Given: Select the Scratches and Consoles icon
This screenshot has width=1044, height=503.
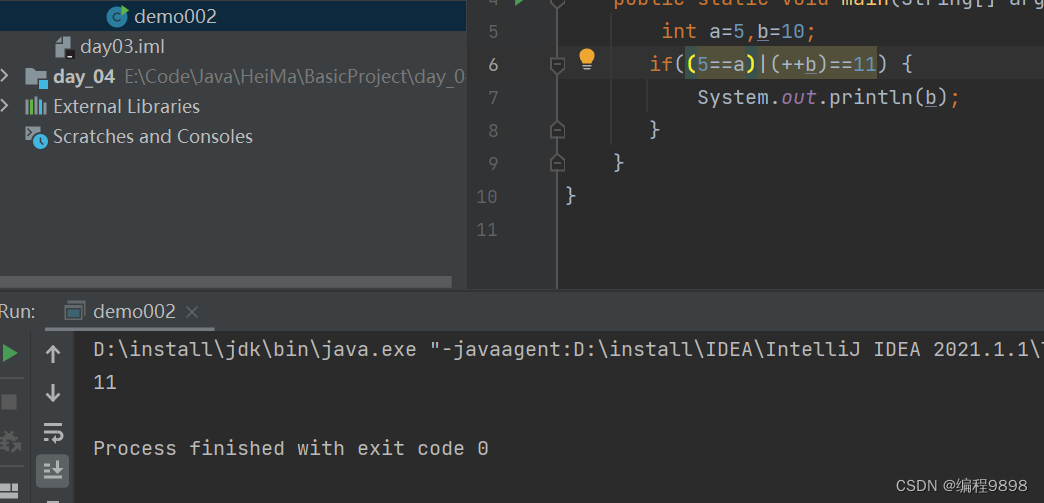Looking at the screenshot, I should point(36,137).
